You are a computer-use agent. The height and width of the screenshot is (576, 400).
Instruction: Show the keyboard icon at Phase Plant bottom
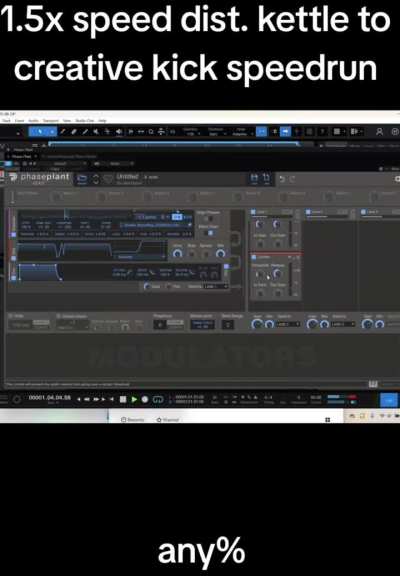(x=373, y=384)
